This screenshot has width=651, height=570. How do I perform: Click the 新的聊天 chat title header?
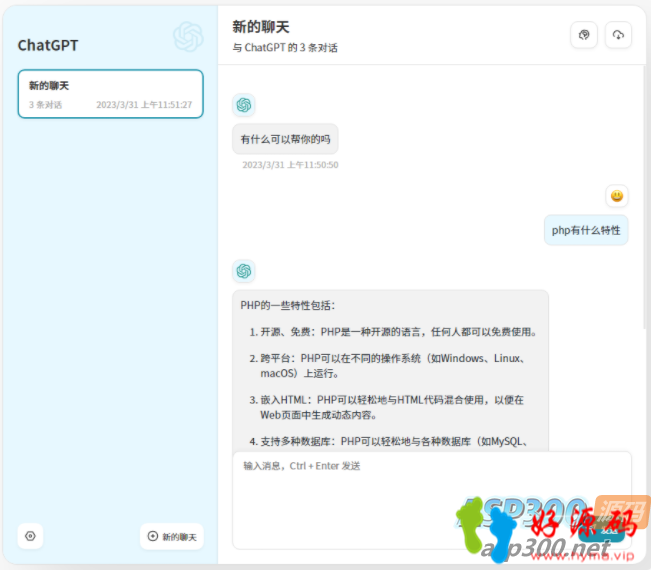click(261, 27)
